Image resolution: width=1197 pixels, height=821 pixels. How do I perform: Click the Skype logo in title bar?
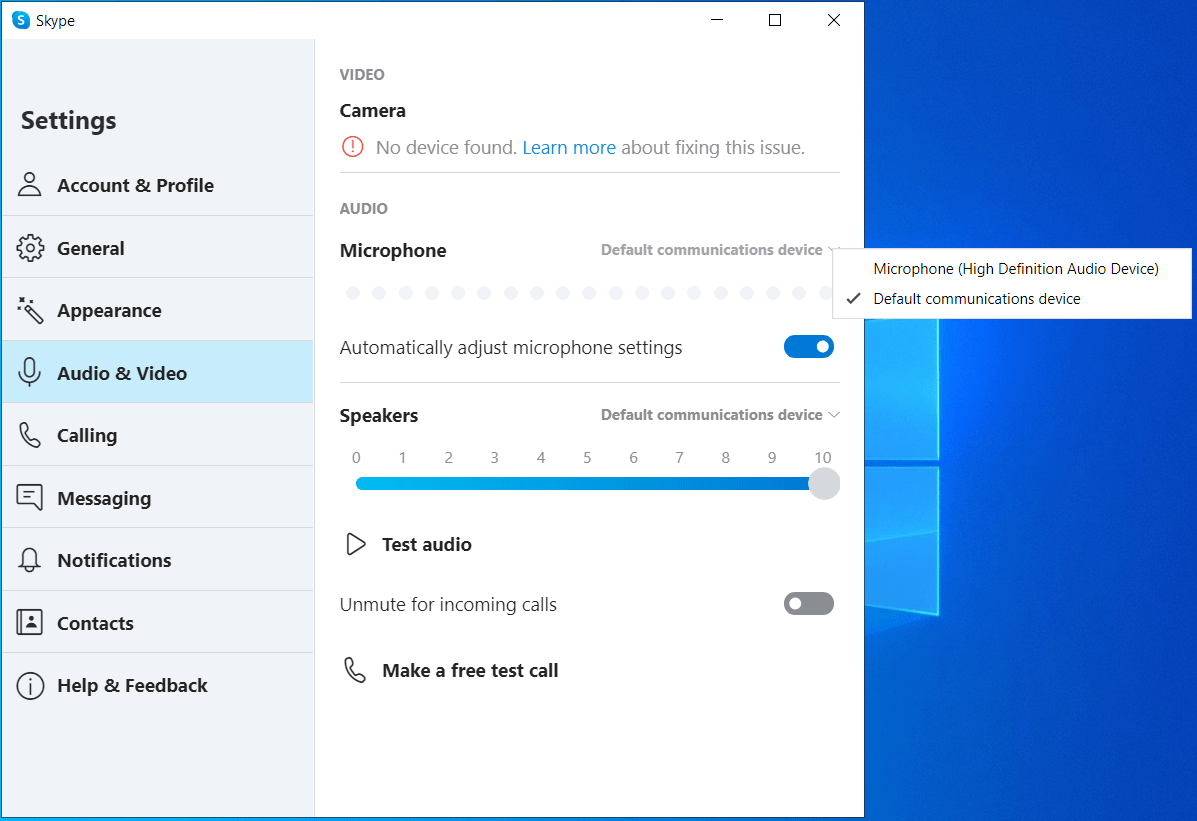pyautogui.click(x=21, y=20)
